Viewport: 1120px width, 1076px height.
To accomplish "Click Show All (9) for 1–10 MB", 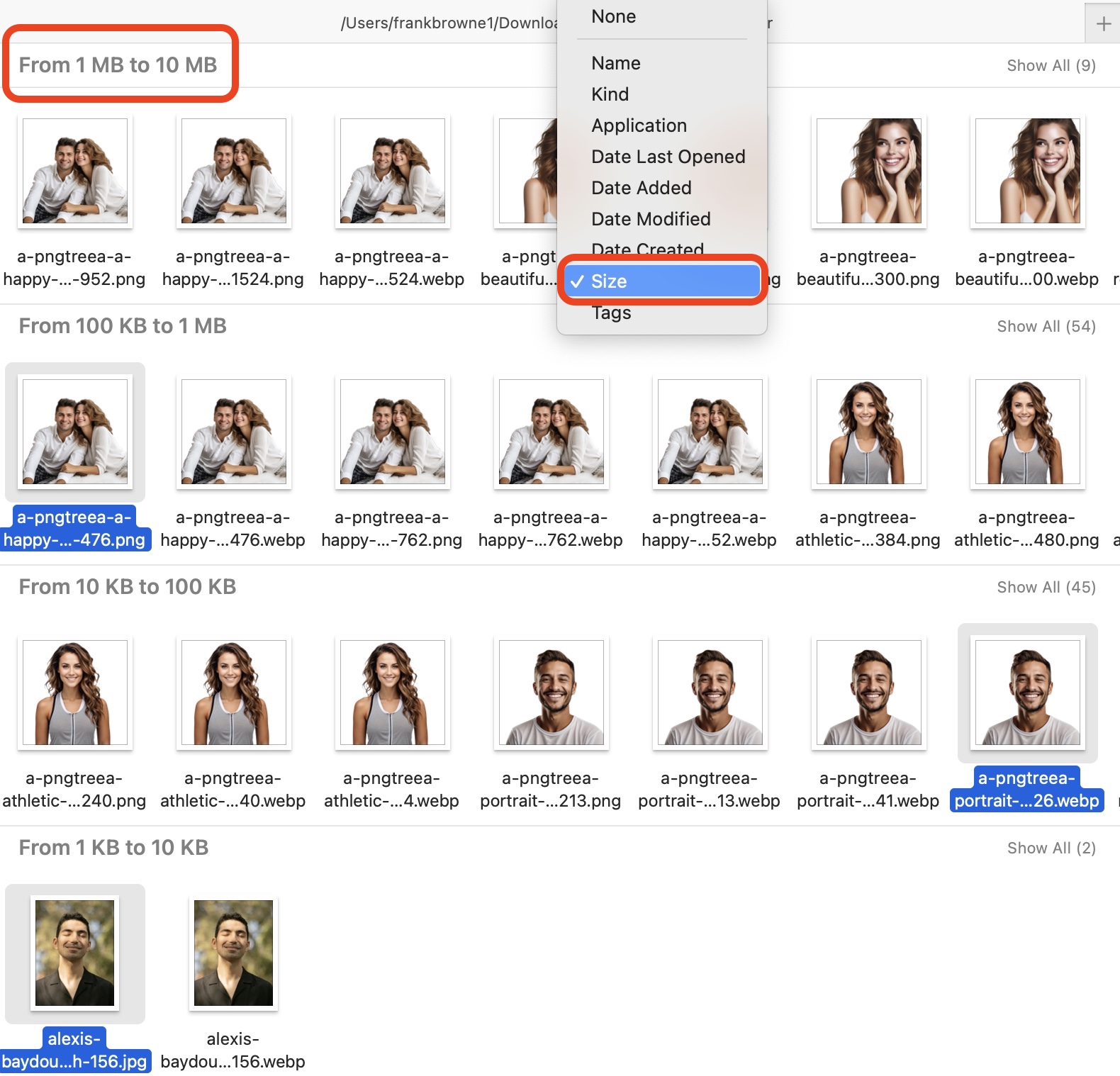I will [x=1051, y=65].
